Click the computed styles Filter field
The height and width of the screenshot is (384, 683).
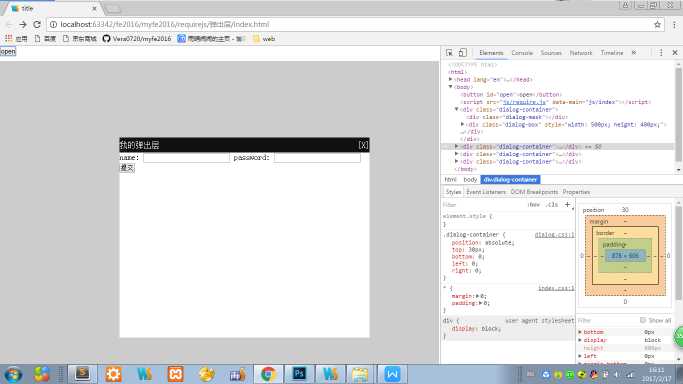tap(605, 320)
